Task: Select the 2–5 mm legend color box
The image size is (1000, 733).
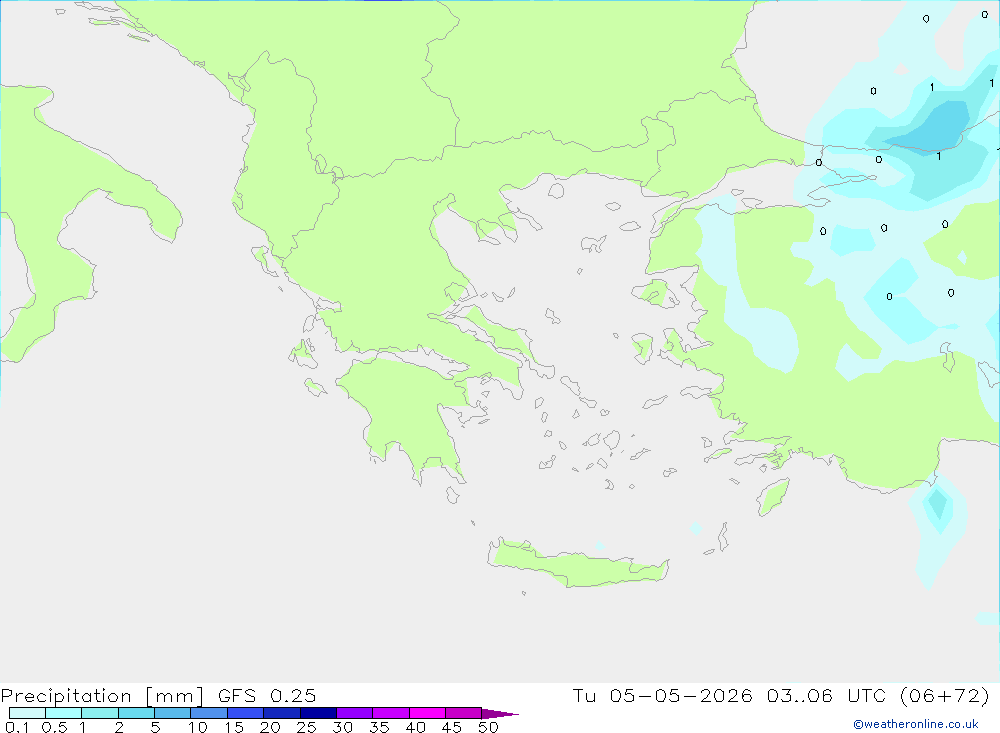Action: point(136,713)
